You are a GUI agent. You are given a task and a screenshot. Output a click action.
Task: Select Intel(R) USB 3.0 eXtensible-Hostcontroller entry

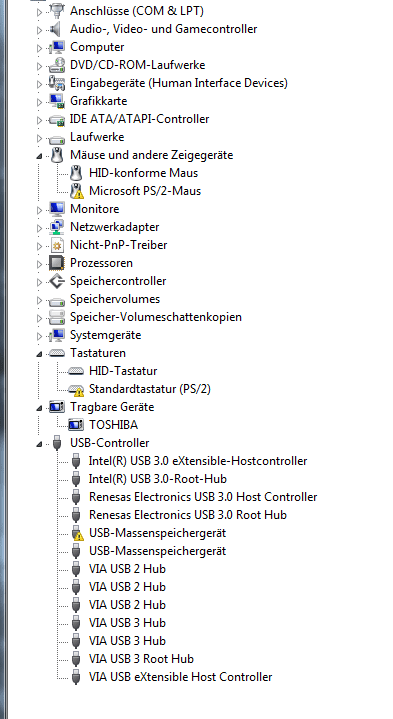[x=198, y=460]
